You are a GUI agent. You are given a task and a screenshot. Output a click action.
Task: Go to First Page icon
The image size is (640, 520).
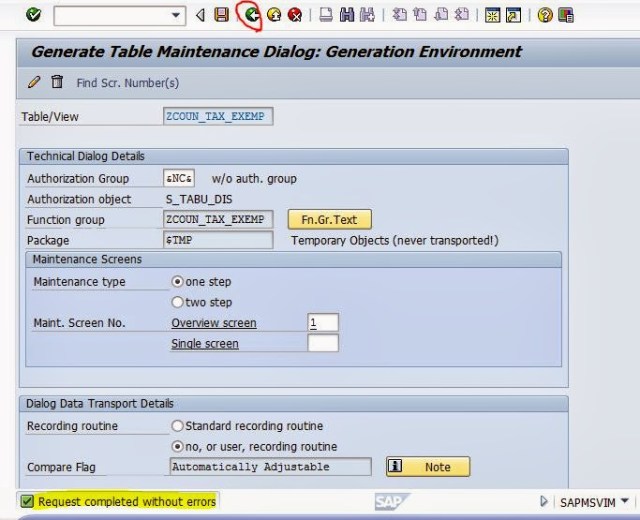coord(399,15)
